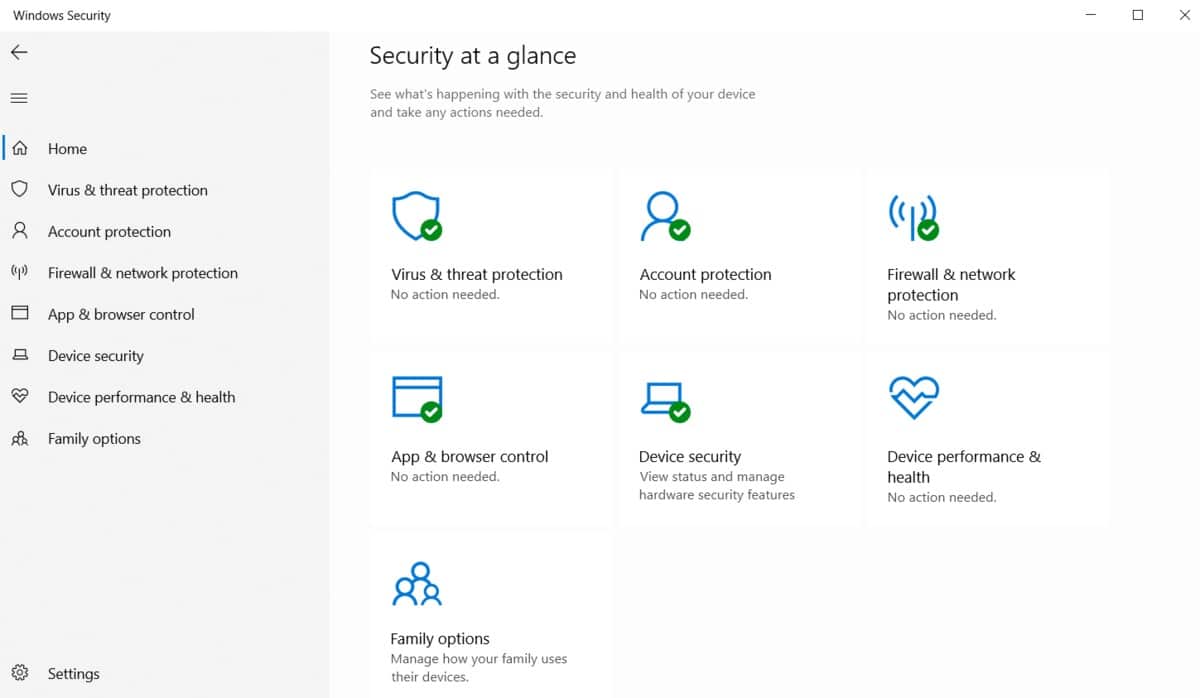Click the Firewall & network protection signal icon
Image resolution: width=1200 pixels, height=698 pixels.
click(x=911, y=215)
